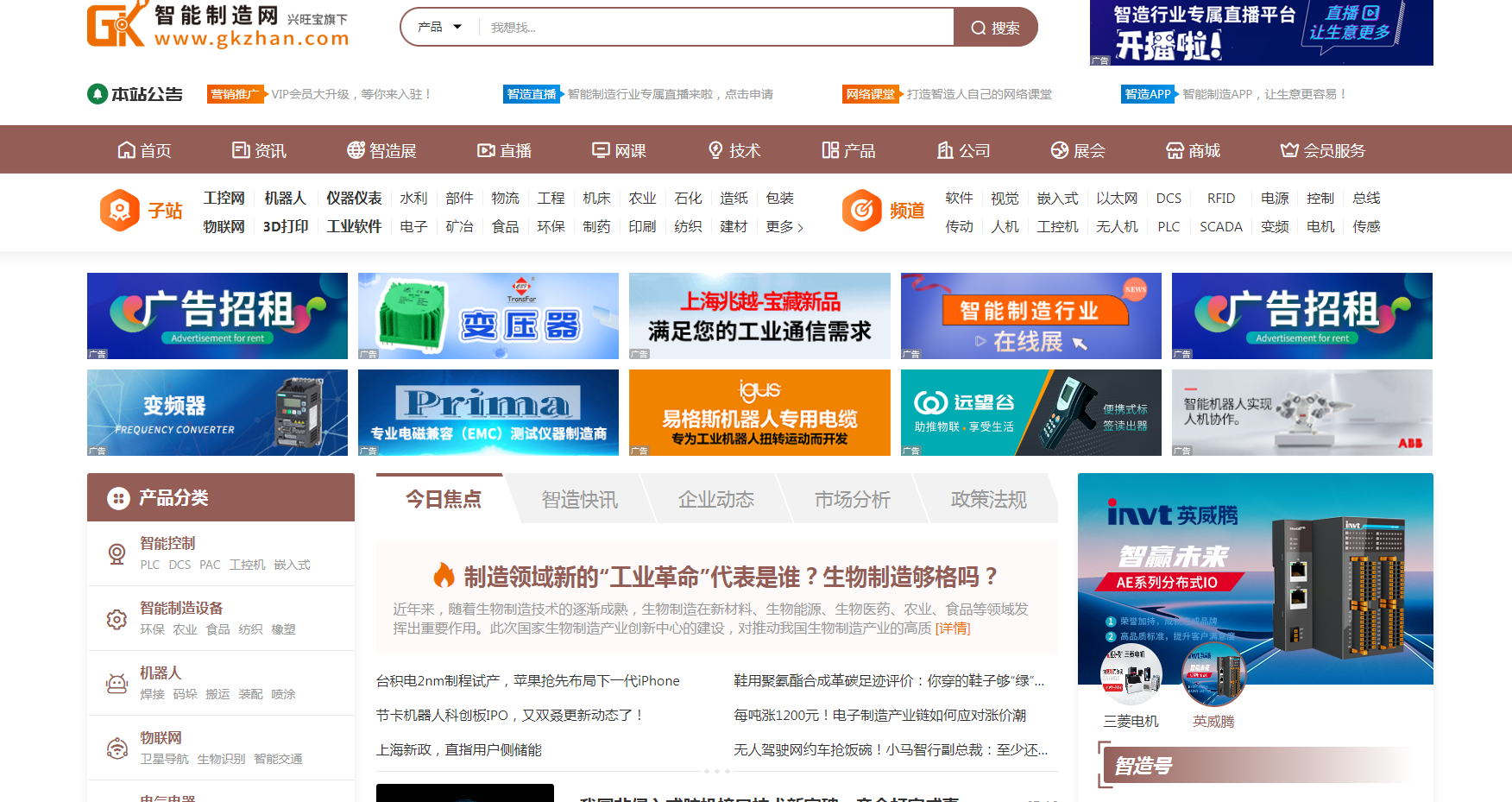Click the 智能制造设备 gear icon
This screenshot has width=1512, height=802.
(117, 619)
